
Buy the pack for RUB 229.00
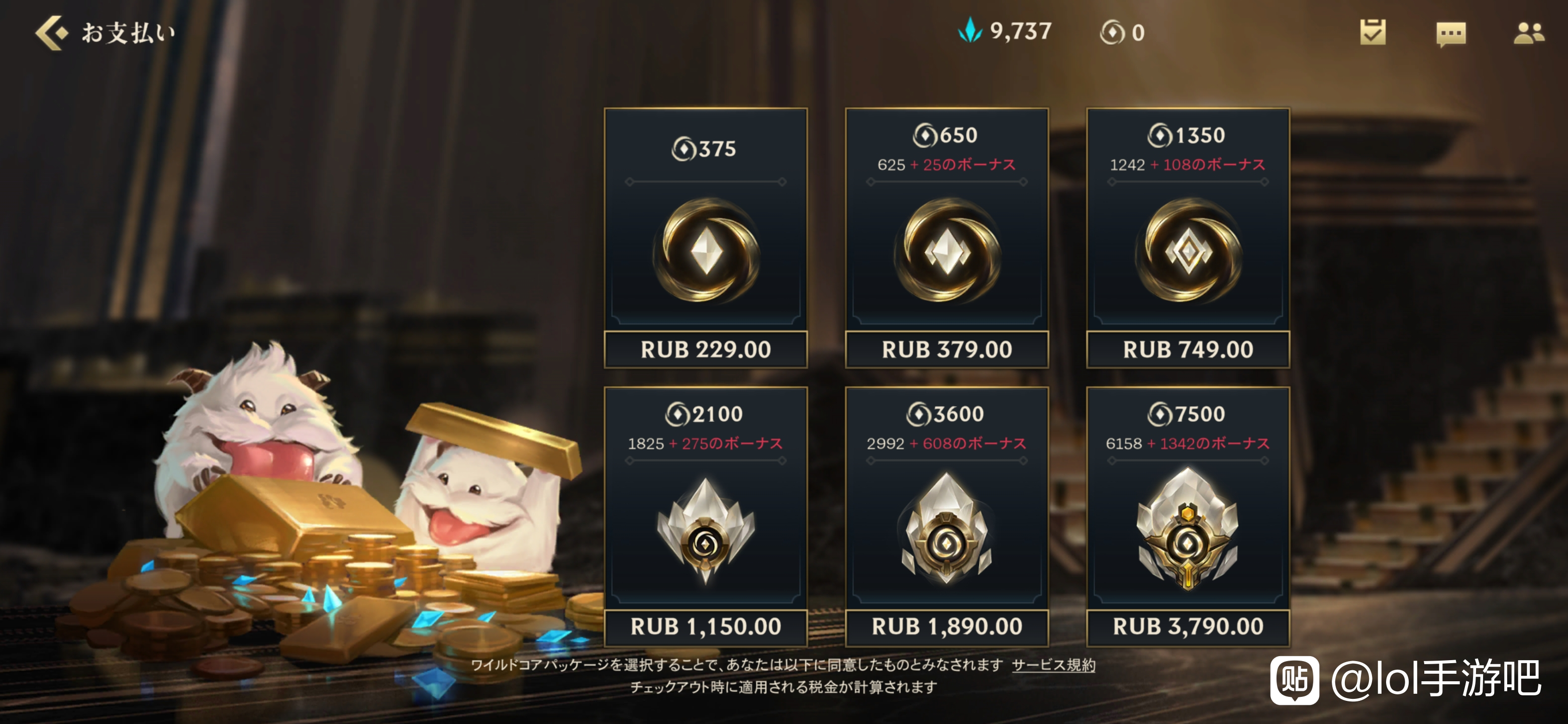pos(706,349)
